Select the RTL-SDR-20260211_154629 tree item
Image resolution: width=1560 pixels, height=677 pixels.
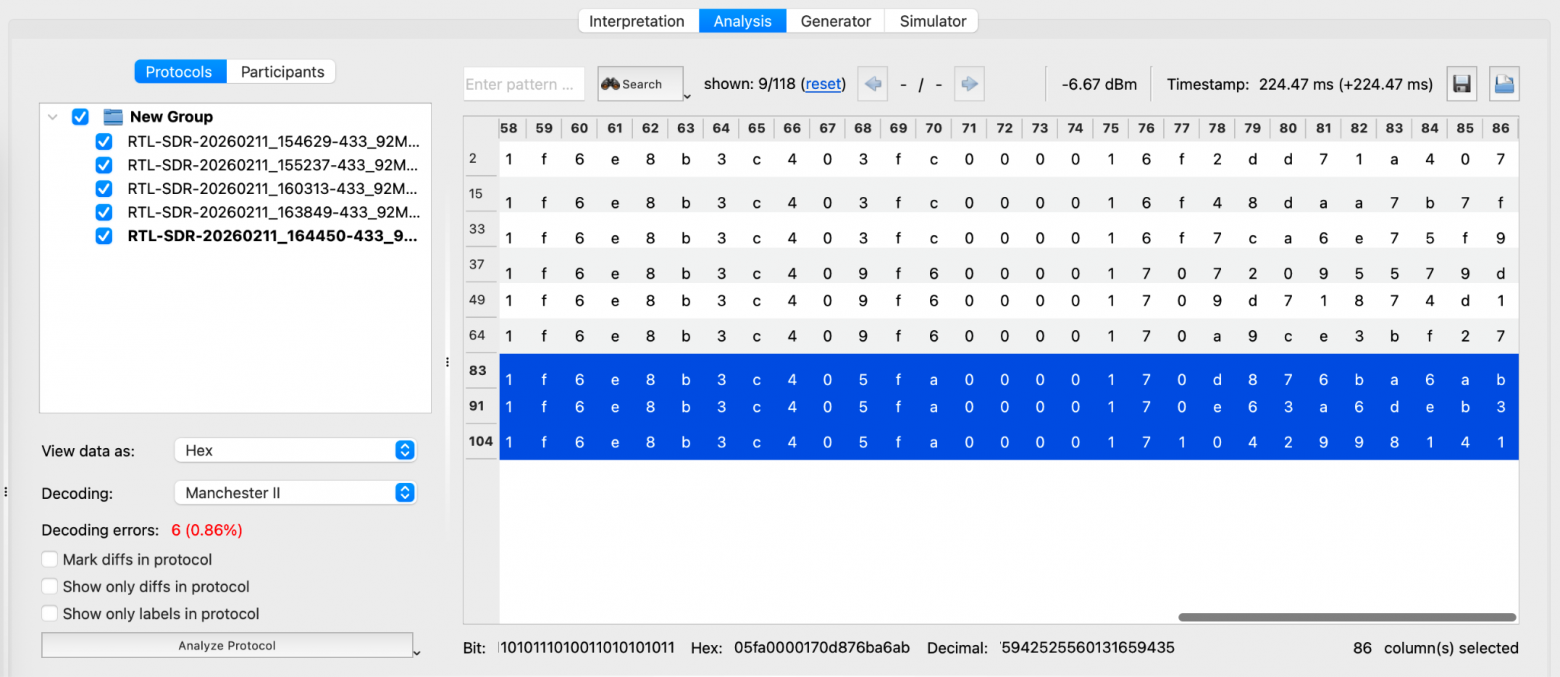point(273,141)
